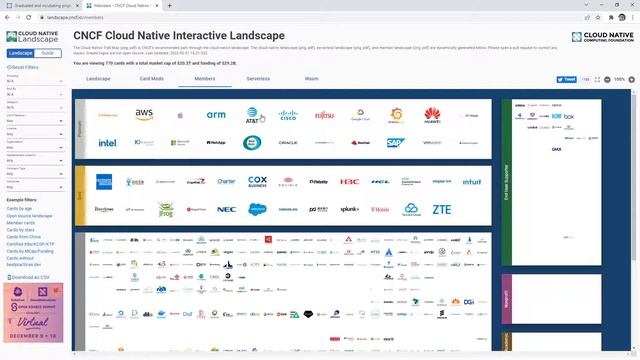Select the American Express blue logo
Image resolution: width=640 pixels, height=360 pixels.
(x=104, y=182)
